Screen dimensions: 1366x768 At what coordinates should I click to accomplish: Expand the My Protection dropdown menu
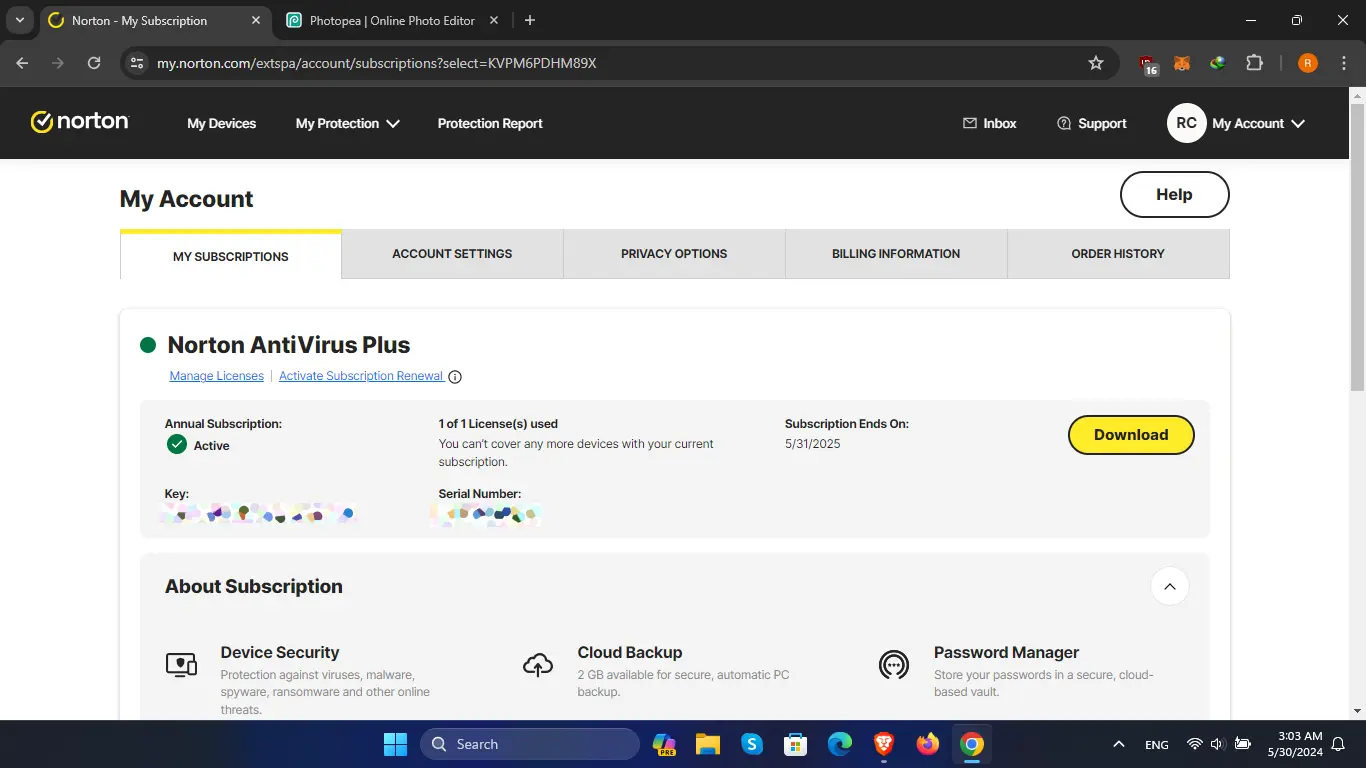347,123
